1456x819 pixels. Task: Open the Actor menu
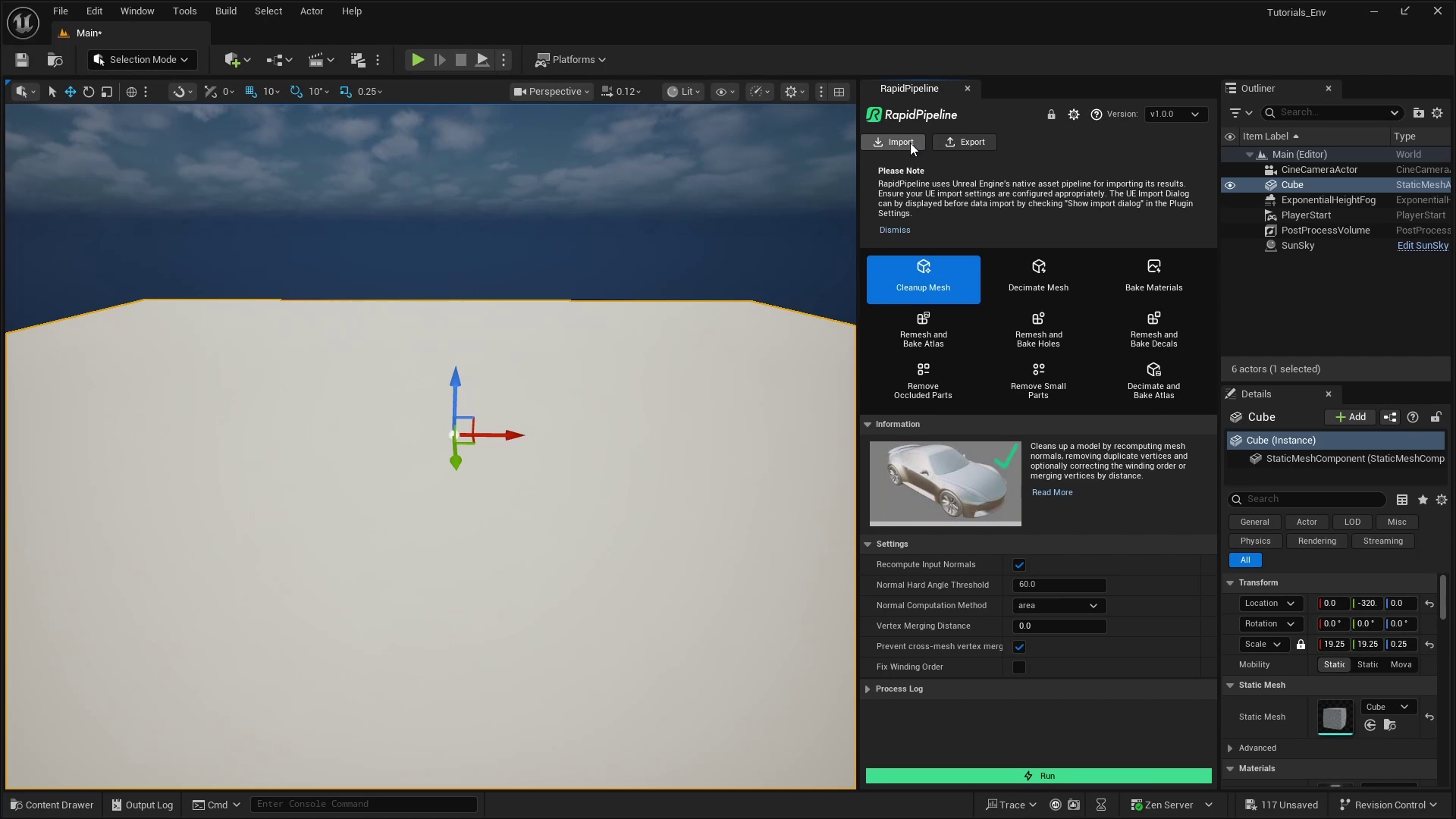(x=311, y=11)
